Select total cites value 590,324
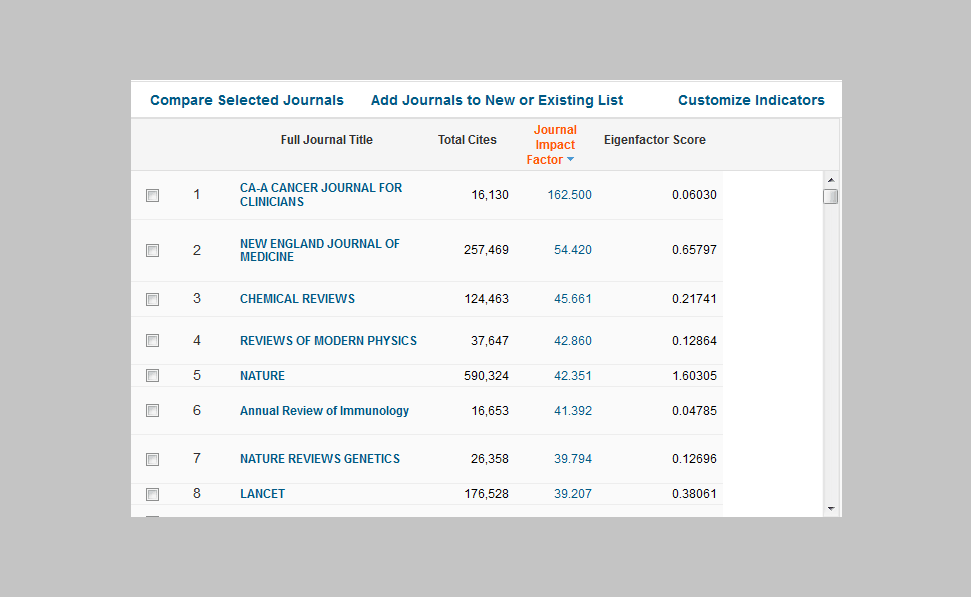The width and height of the screenshot is (971, 597). coord(486,376)
